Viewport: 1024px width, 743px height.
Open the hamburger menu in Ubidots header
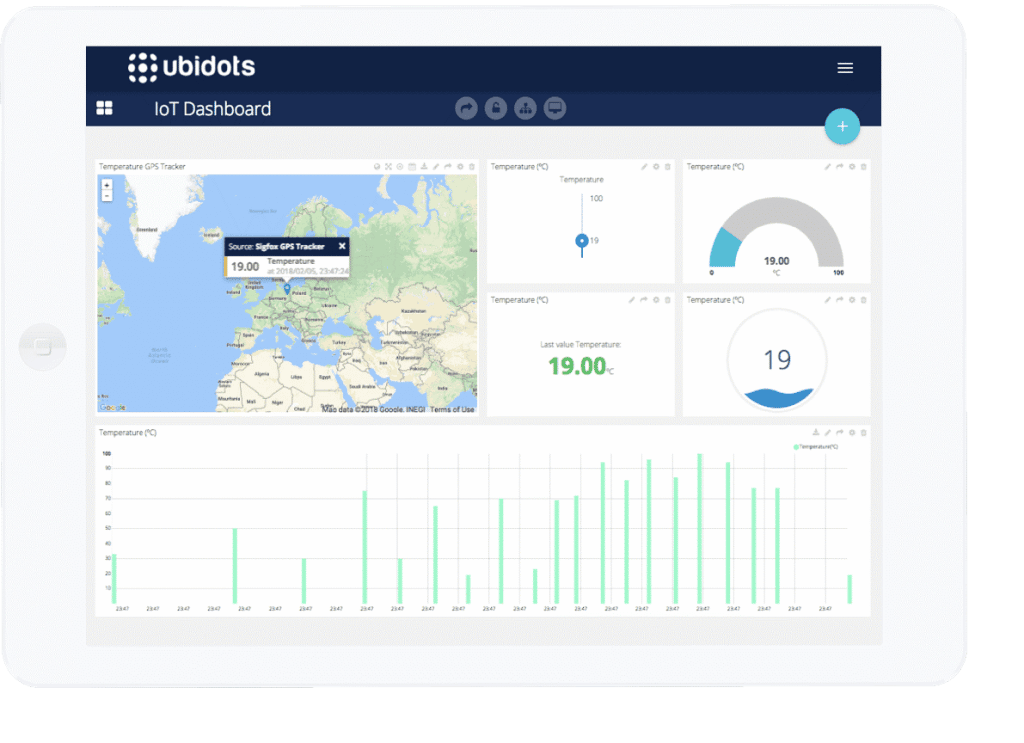(845, 68)
